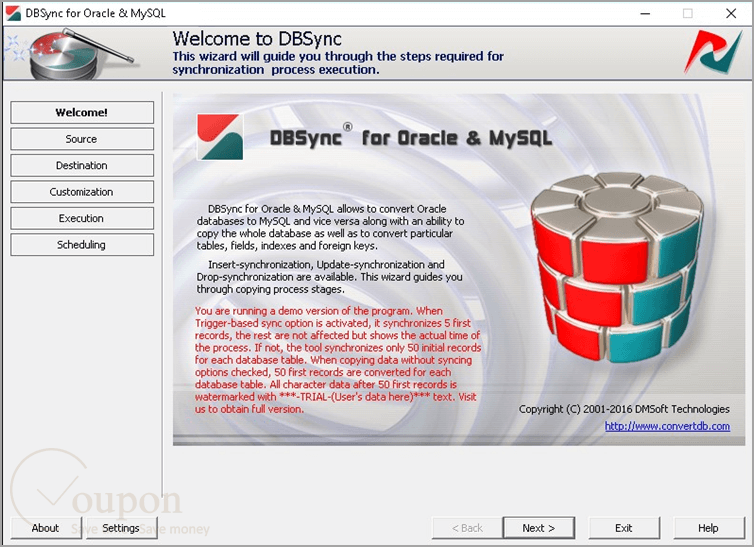Click the Copyright (C) 2001-2016 DMSoft Technologies text
The height and width of the screenshot is (547, 754).
(624, 409)
